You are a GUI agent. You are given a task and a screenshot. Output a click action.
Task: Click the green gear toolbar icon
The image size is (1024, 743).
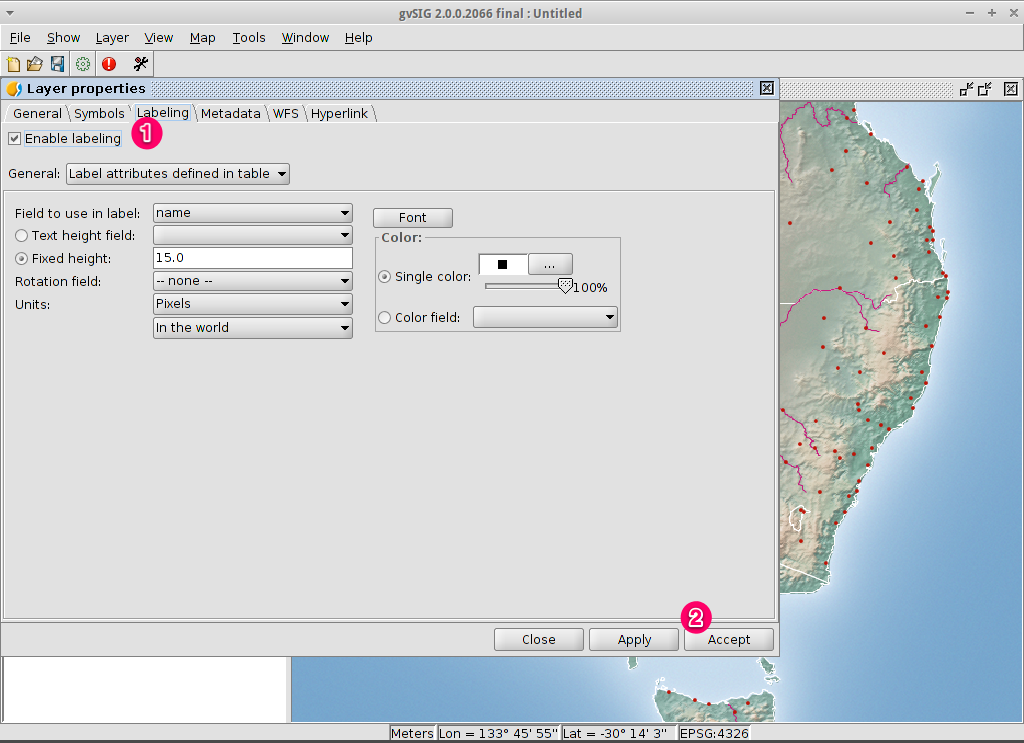pos(83,64)
